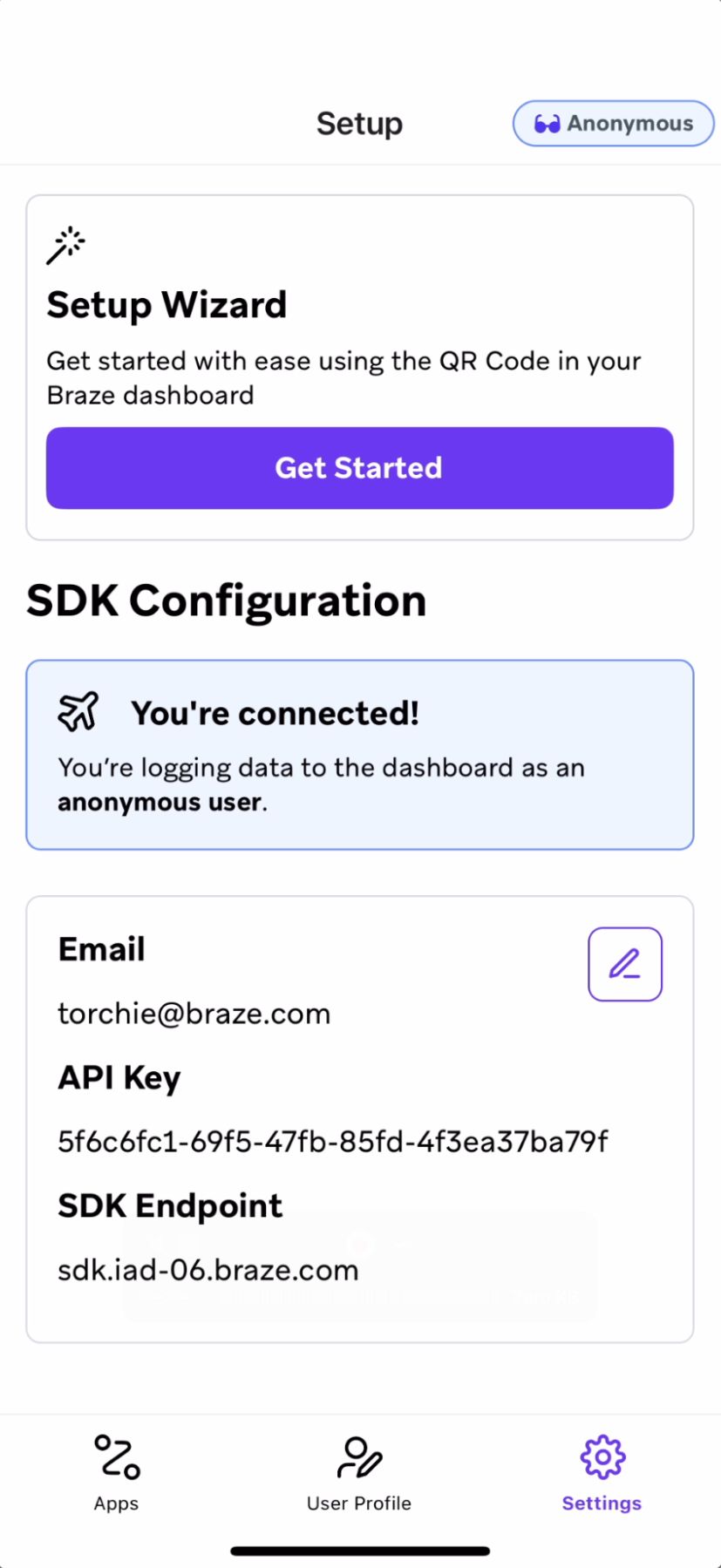Tap the pencil edit configuration icon
The height and width of the screenshot is (1568, 721).
[x=624, y=964]
